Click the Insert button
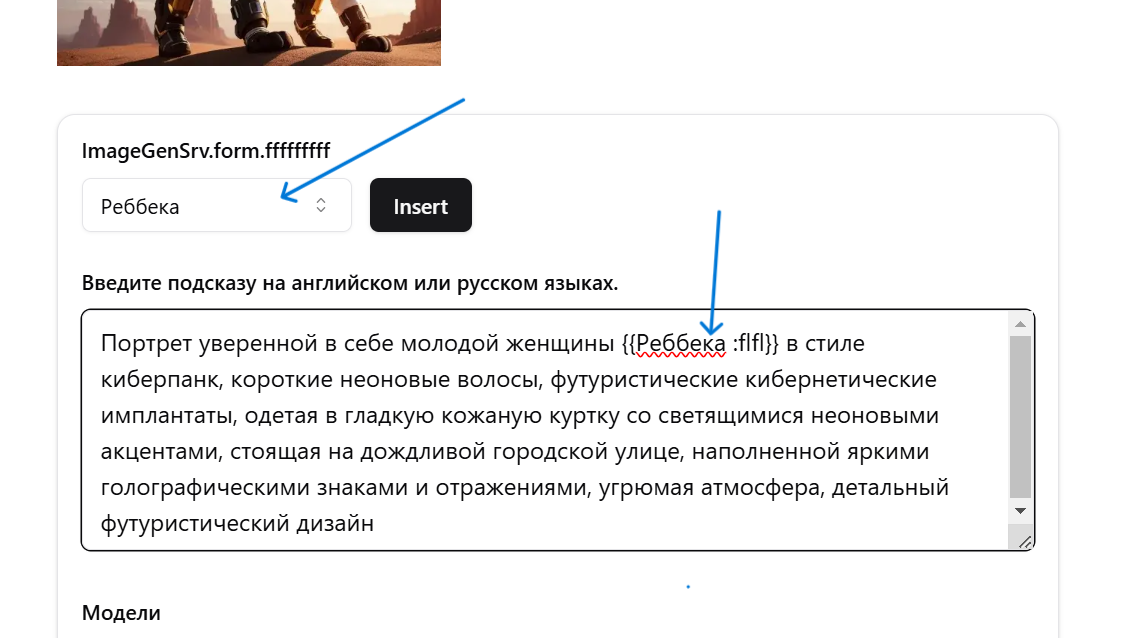This screenshot has height=638, width=1143. (420, 205)
